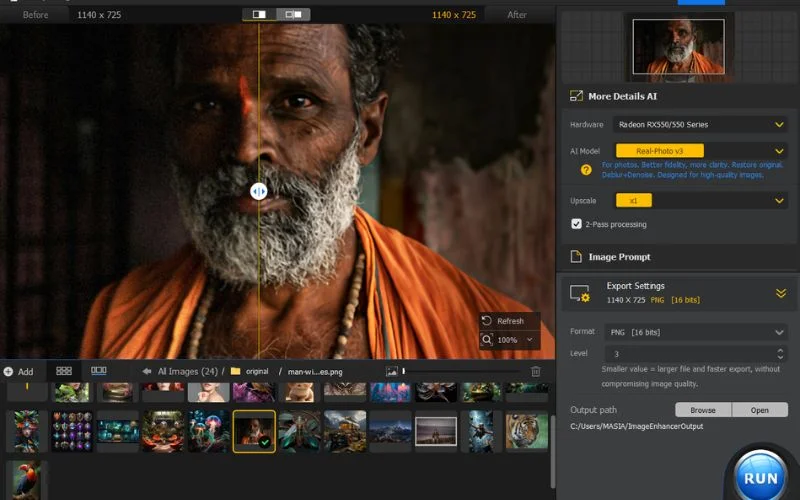Select the teal game assets thumbnail
This screenshot has width=800, height=500.
coord(117,432)
